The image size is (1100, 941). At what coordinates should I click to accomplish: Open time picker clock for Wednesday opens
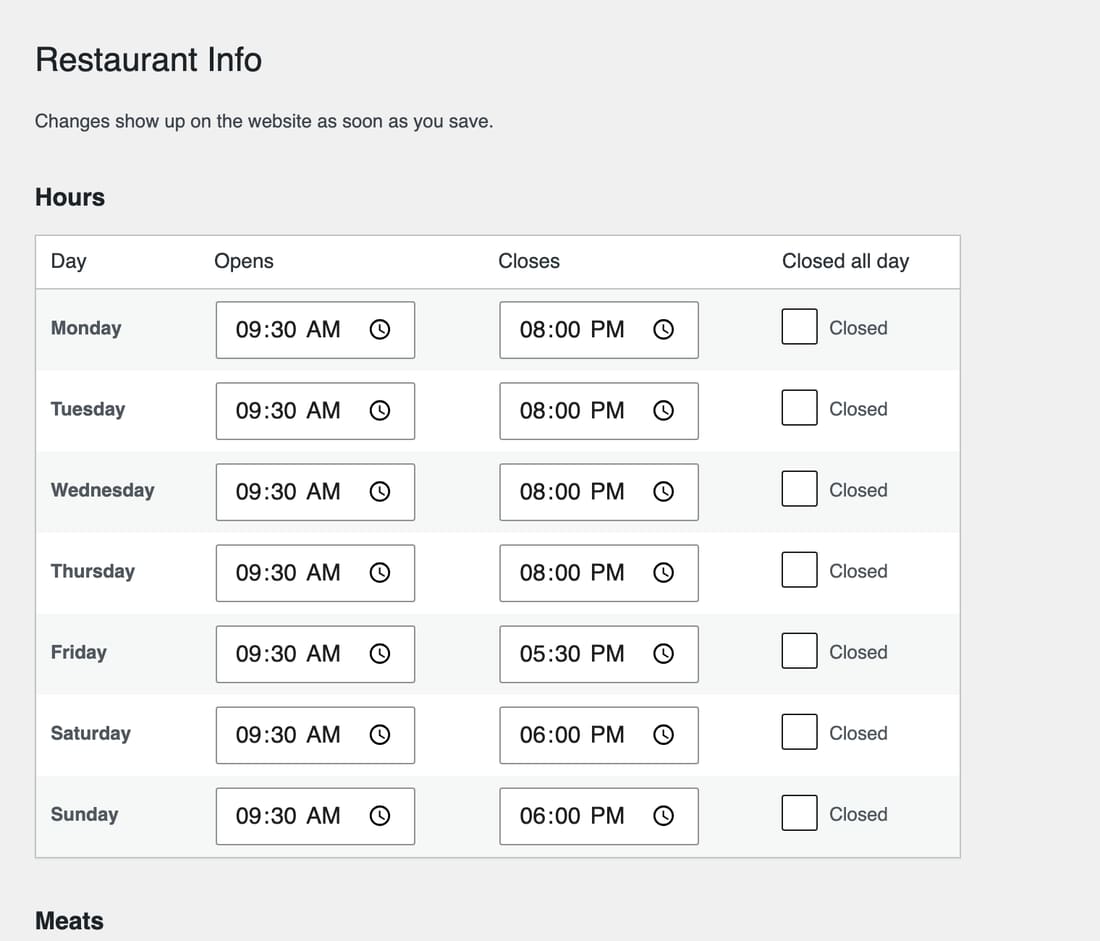point(380,491)
